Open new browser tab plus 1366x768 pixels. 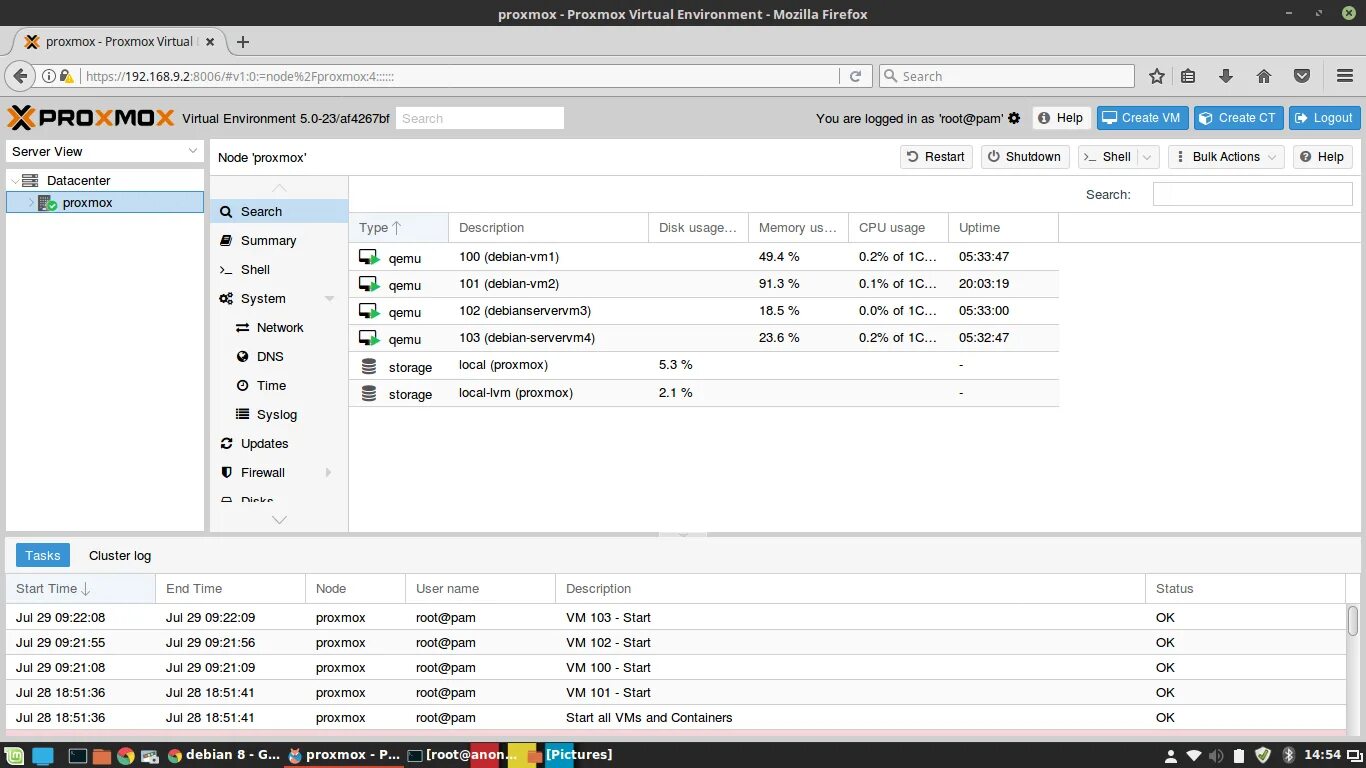click(242, 42)
